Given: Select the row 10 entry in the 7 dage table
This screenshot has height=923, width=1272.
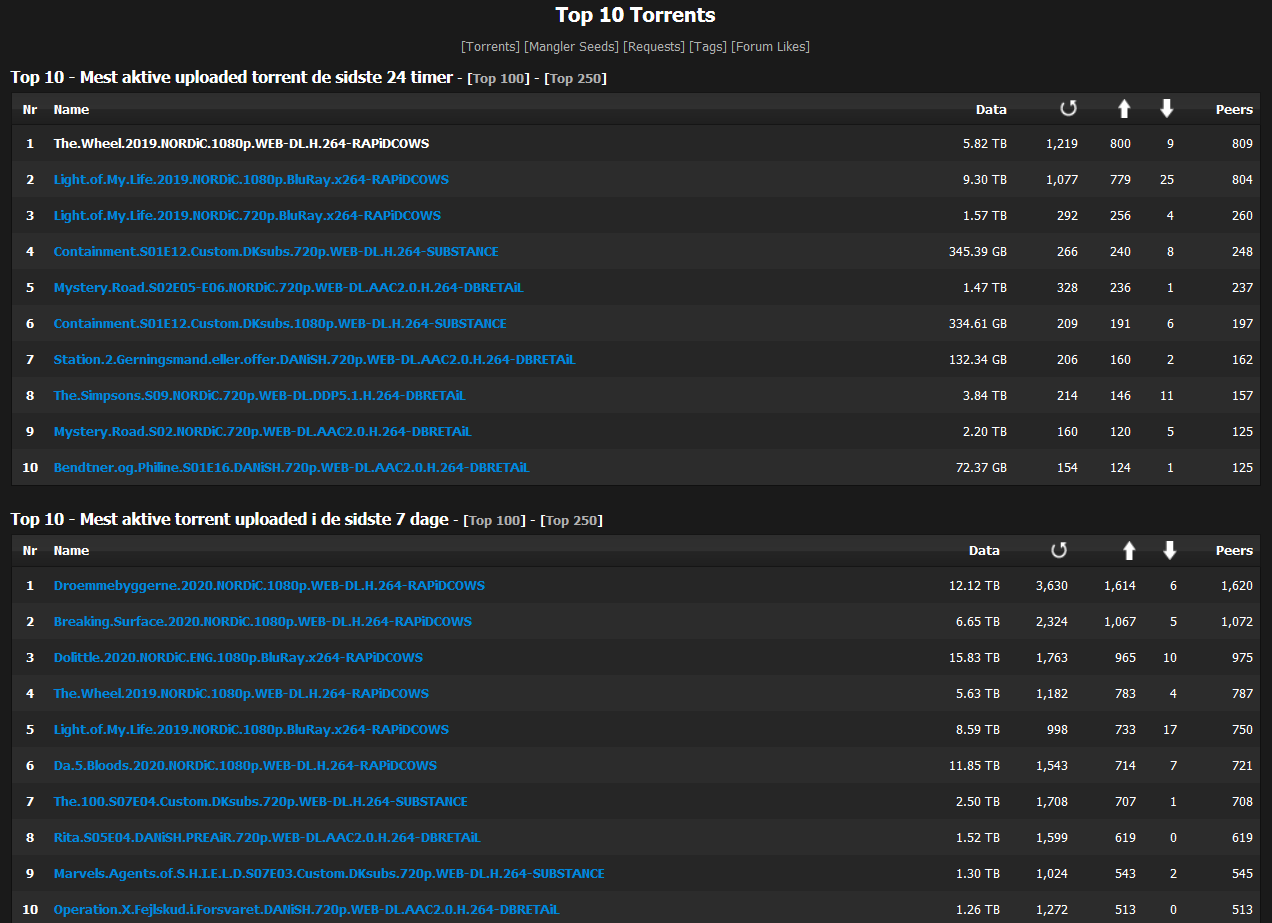Looking at the screenshot, I should (306, 909).
